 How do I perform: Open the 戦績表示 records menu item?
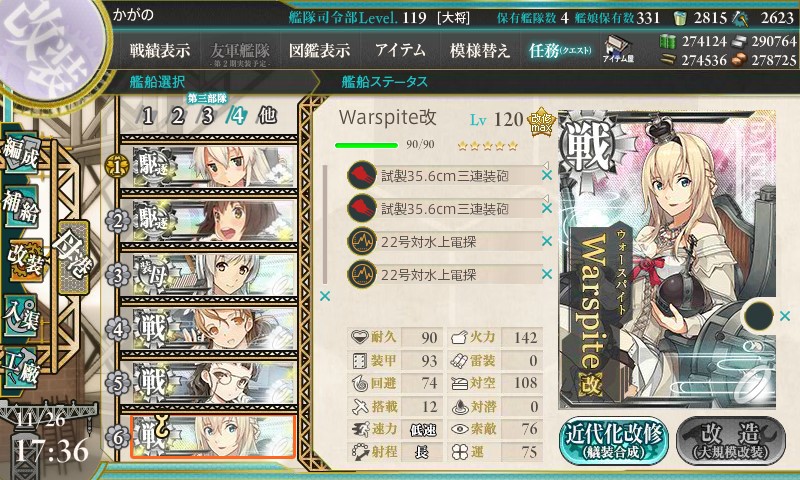[160, 50]
